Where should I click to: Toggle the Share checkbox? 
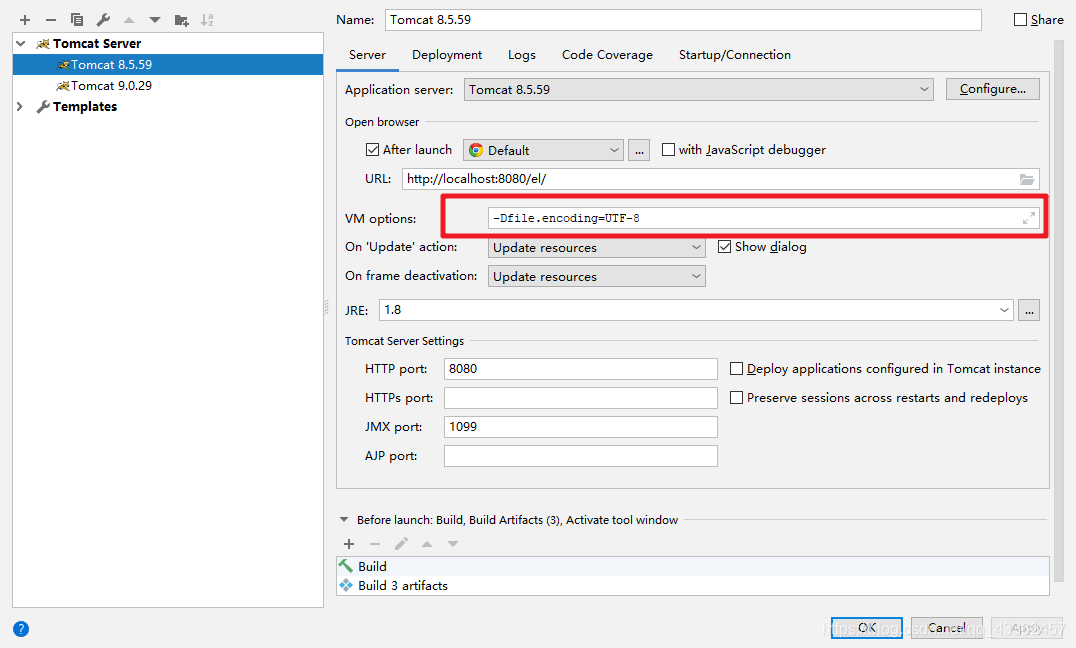pyautogui.click(x=1020, y=20)
